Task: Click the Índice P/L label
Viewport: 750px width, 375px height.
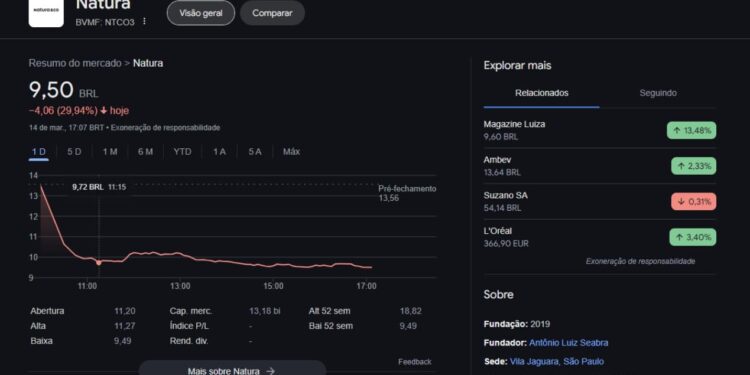Action: (x=189, y=326)
